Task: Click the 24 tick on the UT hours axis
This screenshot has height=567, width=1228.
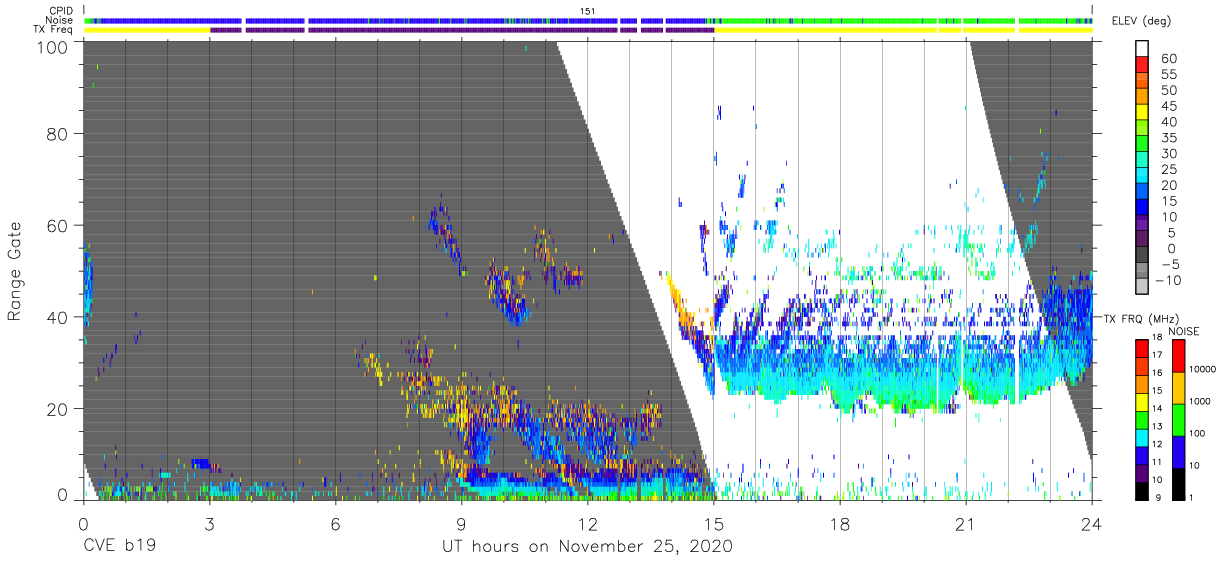Action: click(x=1092, y=523)
